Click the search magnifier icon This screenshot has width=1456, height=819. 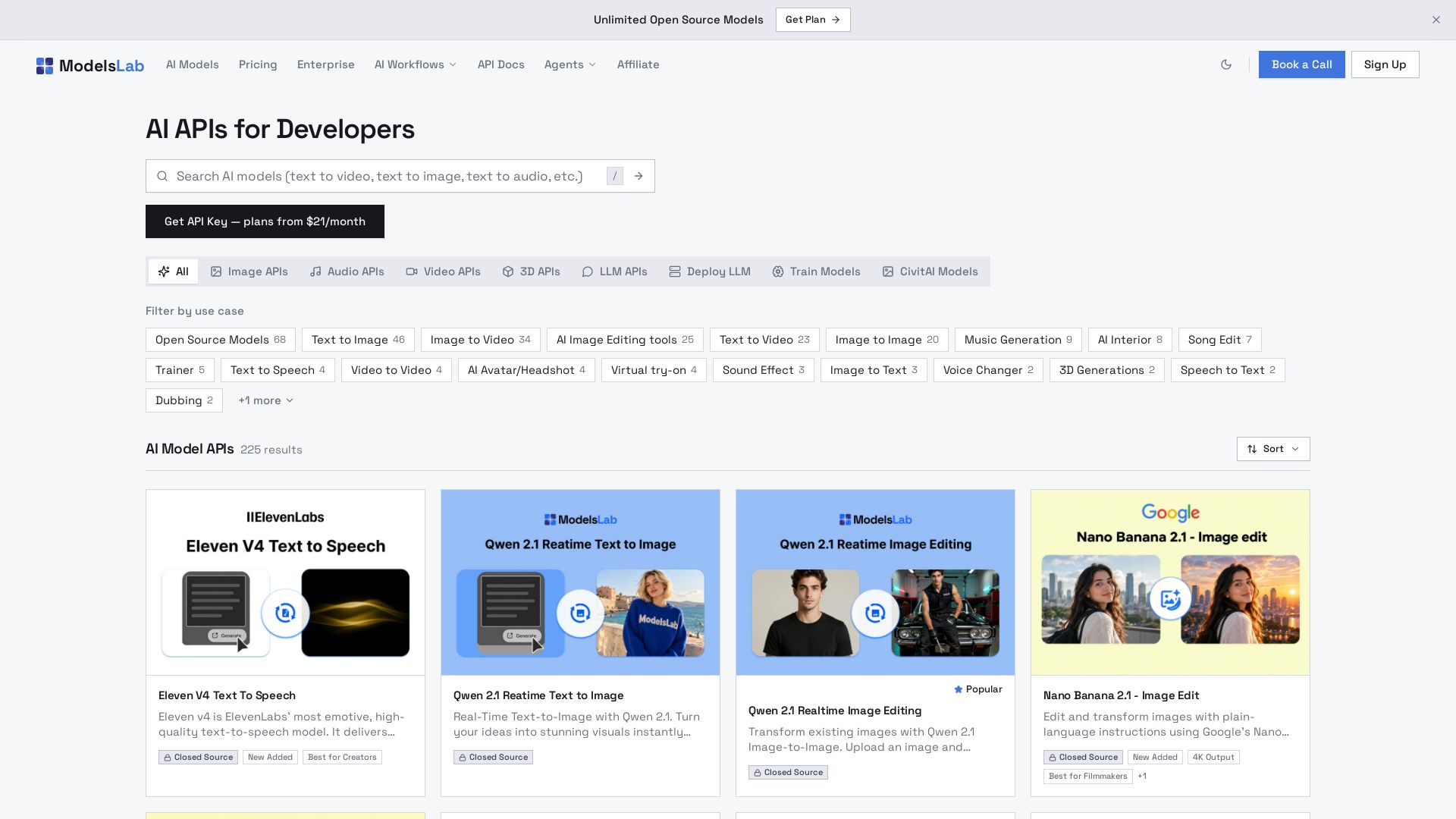pos(162,176)
